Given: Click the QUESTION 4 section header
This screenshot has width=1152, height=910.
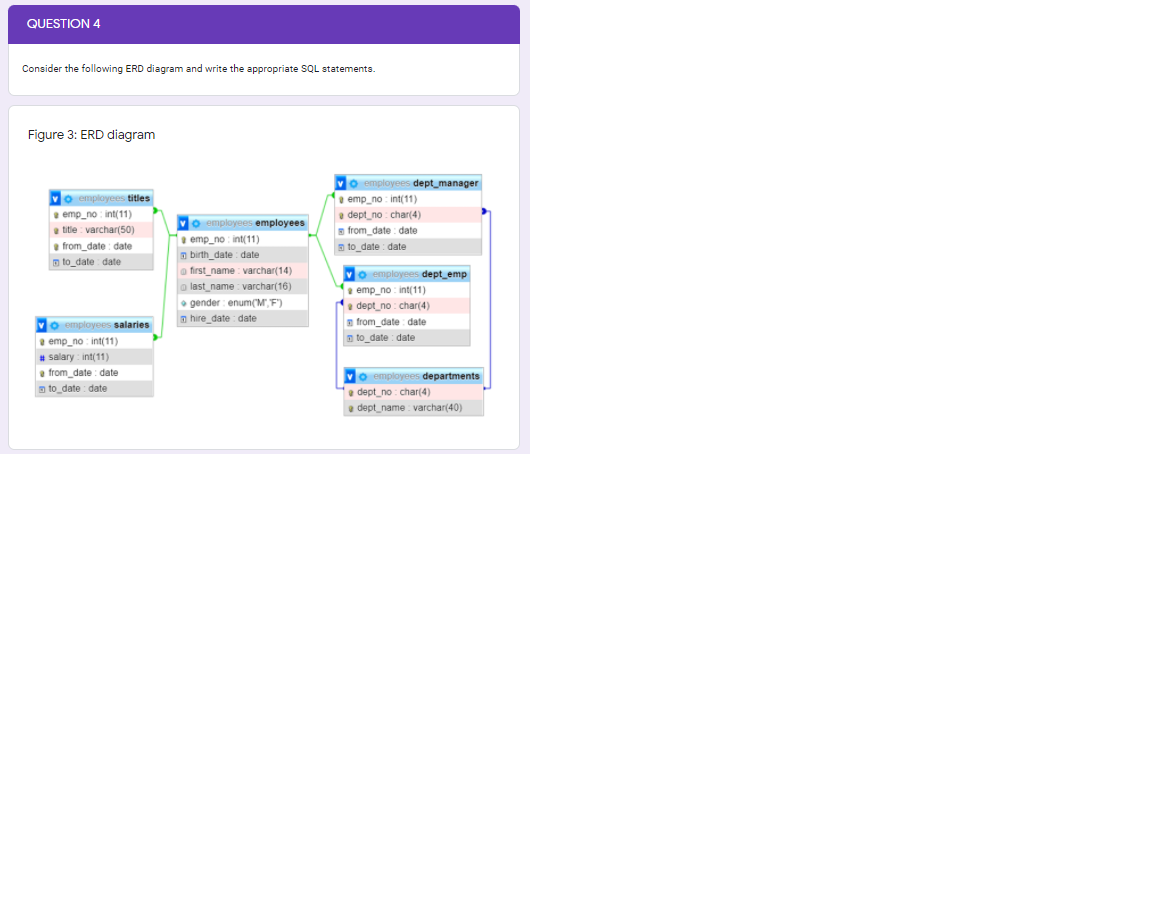Looking at the screenshot, I should [x=64, y=24].
